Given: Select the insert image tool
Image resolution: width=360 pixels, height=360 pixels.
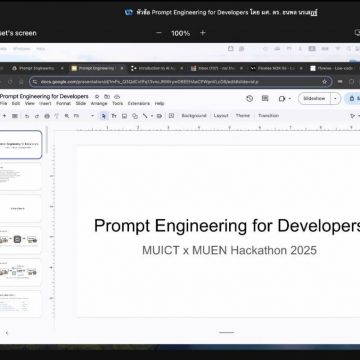Looking at the screenshot, I should [124, 116].
